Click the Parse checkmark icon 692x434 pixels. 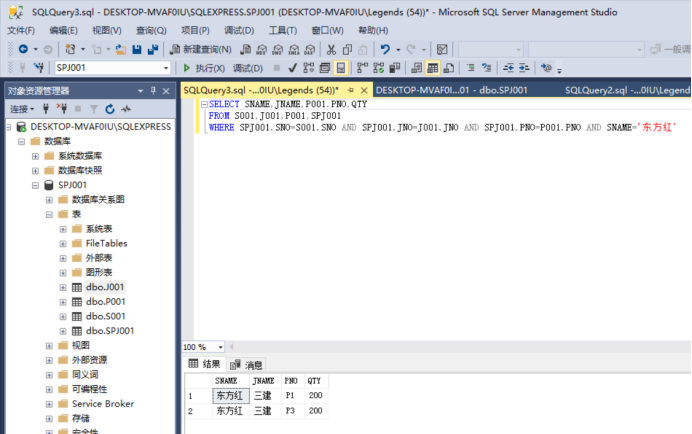pos(292,68)
